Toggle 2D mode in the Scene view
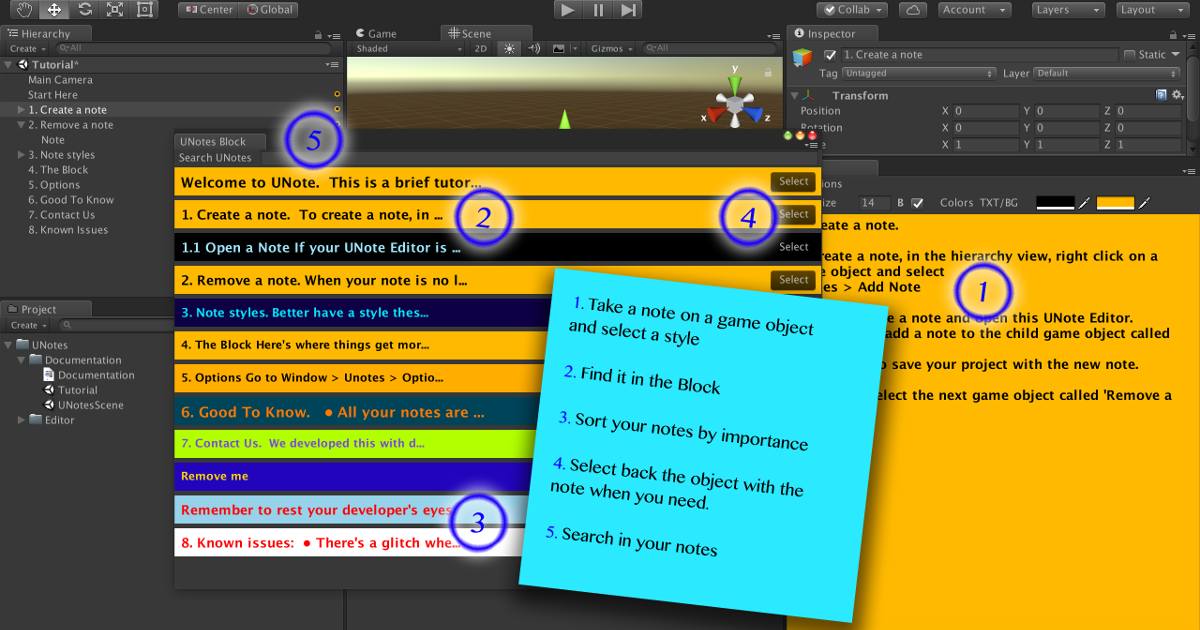 click(x=482, y=47)
